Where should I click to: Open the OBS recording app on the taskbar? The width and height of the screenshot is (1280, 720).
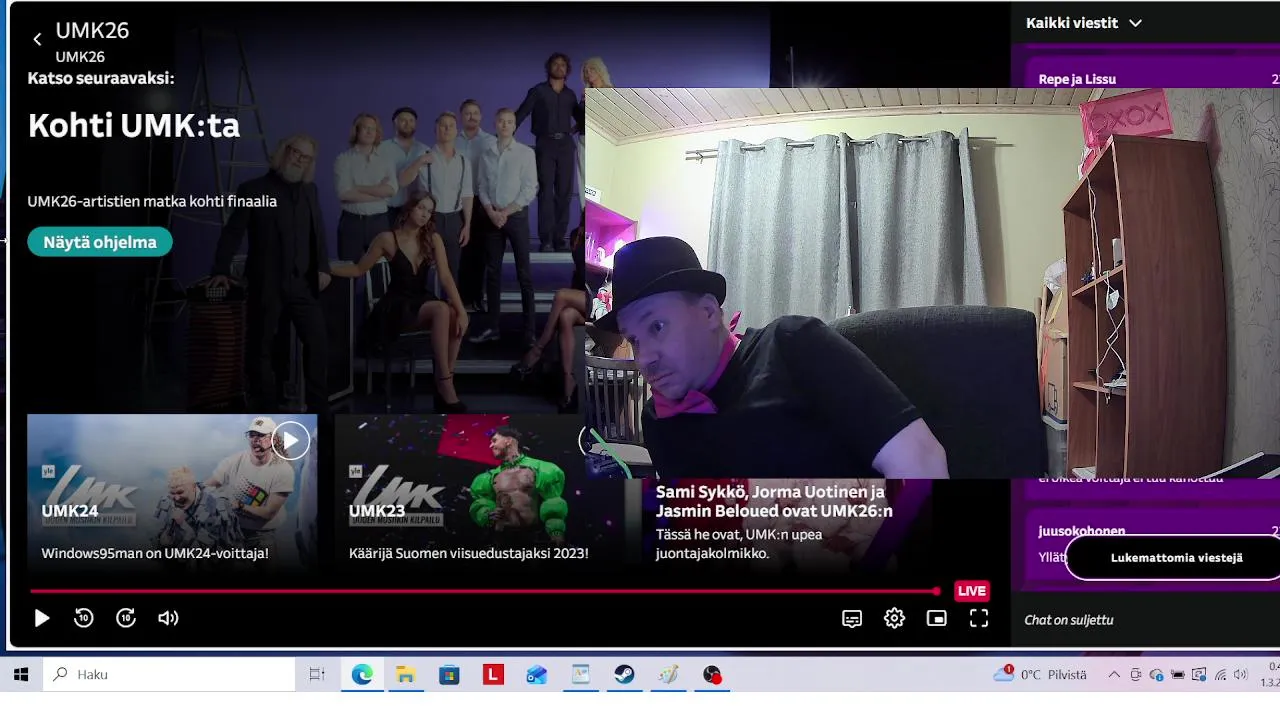pyautogui.click(x=712, y=675)
